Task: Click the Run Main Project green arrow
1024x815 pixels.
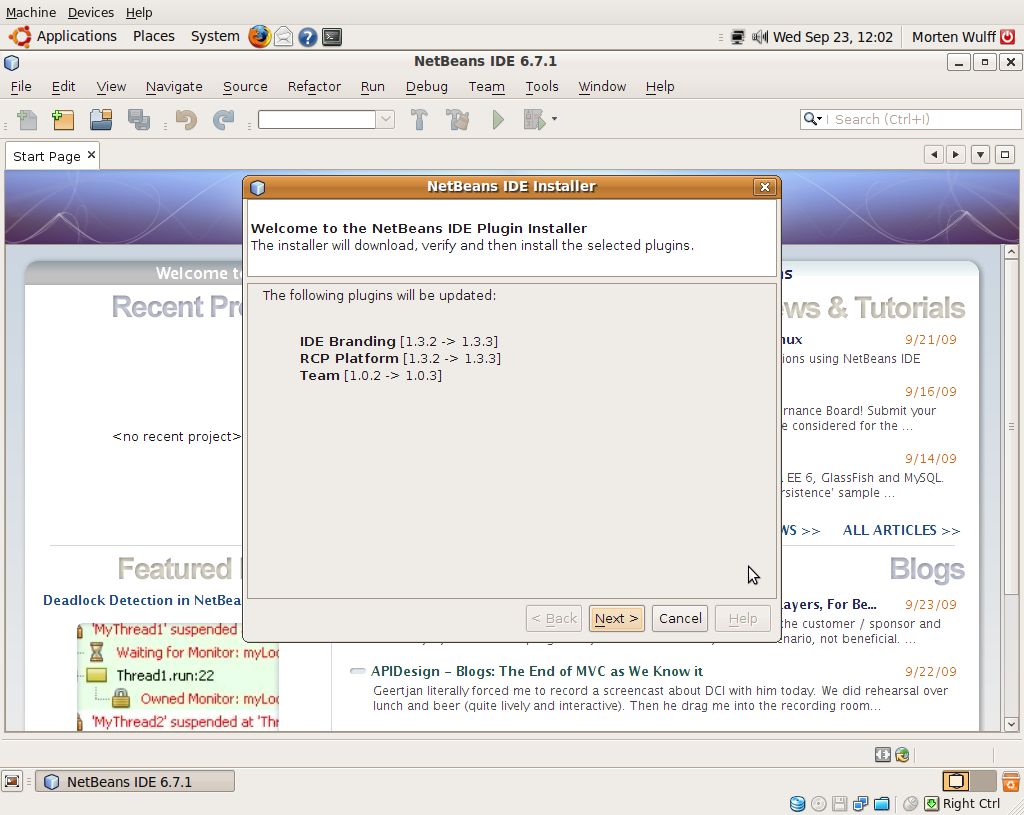Action: 498,120
